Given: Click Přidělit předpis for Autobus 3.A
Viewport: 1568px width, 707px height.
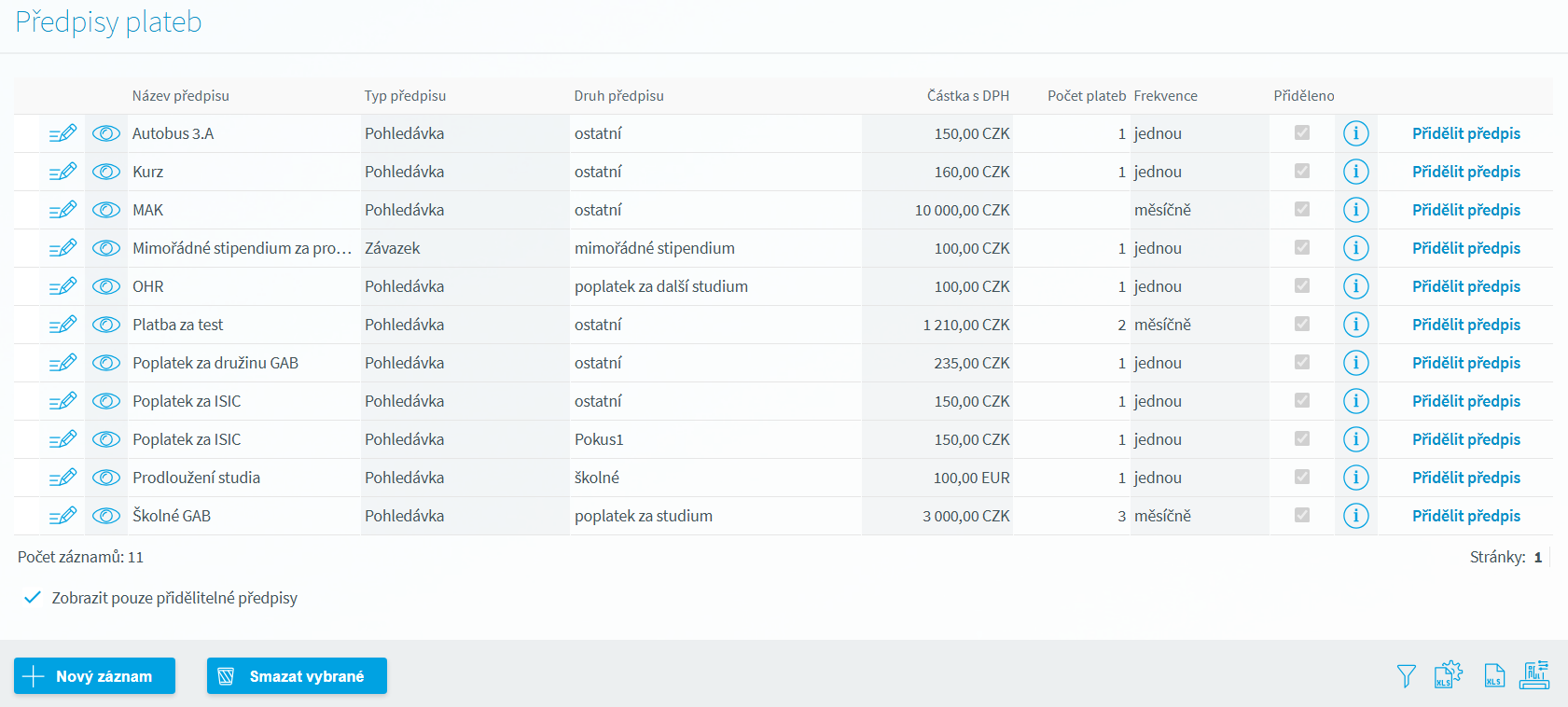Looking at the screenshot, I should coord(1465,133).
